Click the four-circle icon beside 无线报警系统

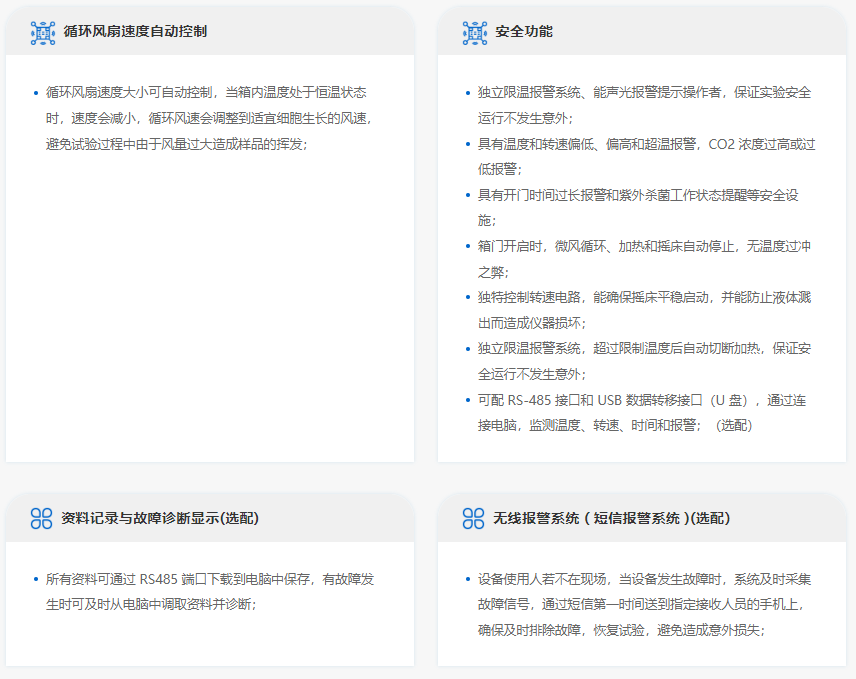[473, 518]
